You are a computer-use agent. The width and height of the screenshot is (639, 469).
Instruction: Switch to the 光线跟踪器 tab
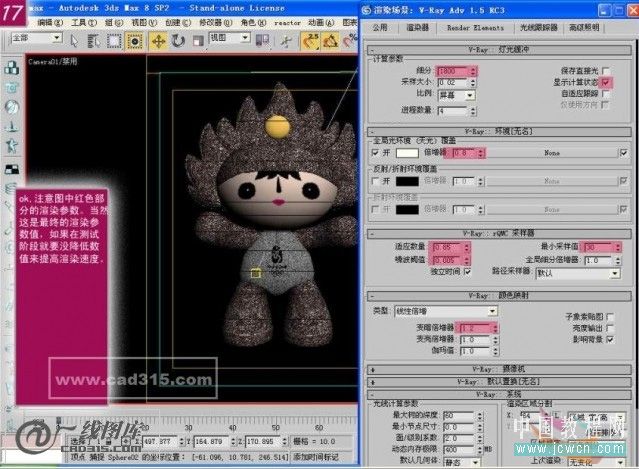(538, 27)
